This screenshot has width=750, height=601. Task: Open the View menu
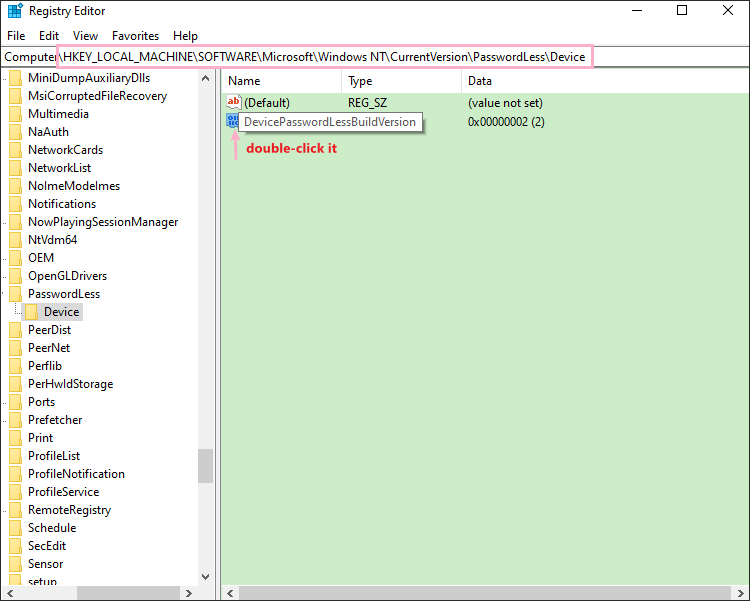pyautogui.click(x=85, y=36)
